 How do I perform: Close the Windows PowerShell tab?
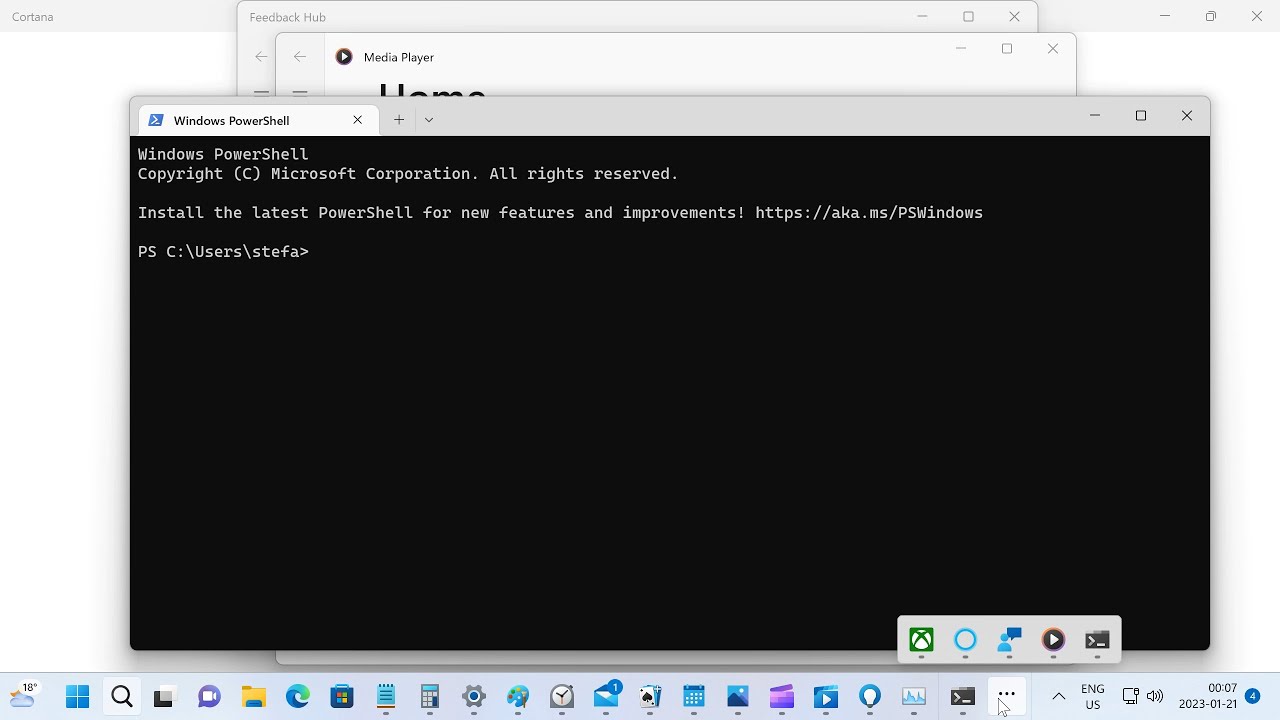pyautogui.click(x=358, y=120)
